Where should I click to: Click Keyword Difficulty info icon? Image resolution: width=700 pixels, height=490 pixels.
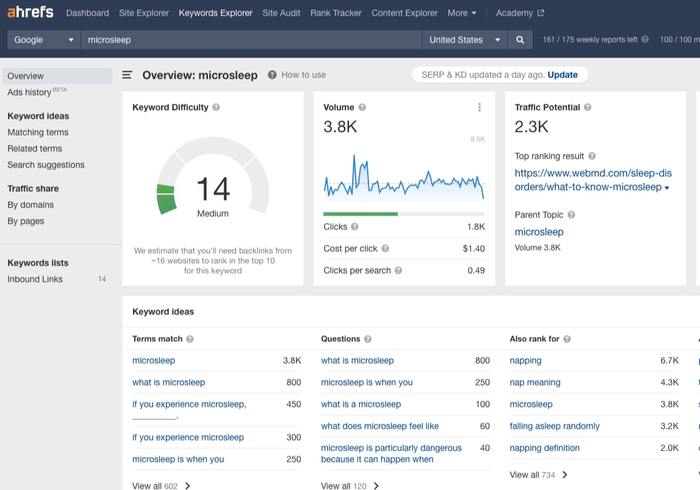tap(216, 108)
